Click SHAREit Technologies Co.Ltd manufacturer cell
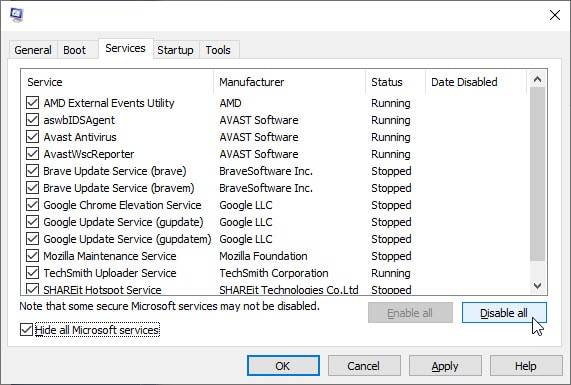The height and width of the screenshot is (385, 571). click(289, 290)
